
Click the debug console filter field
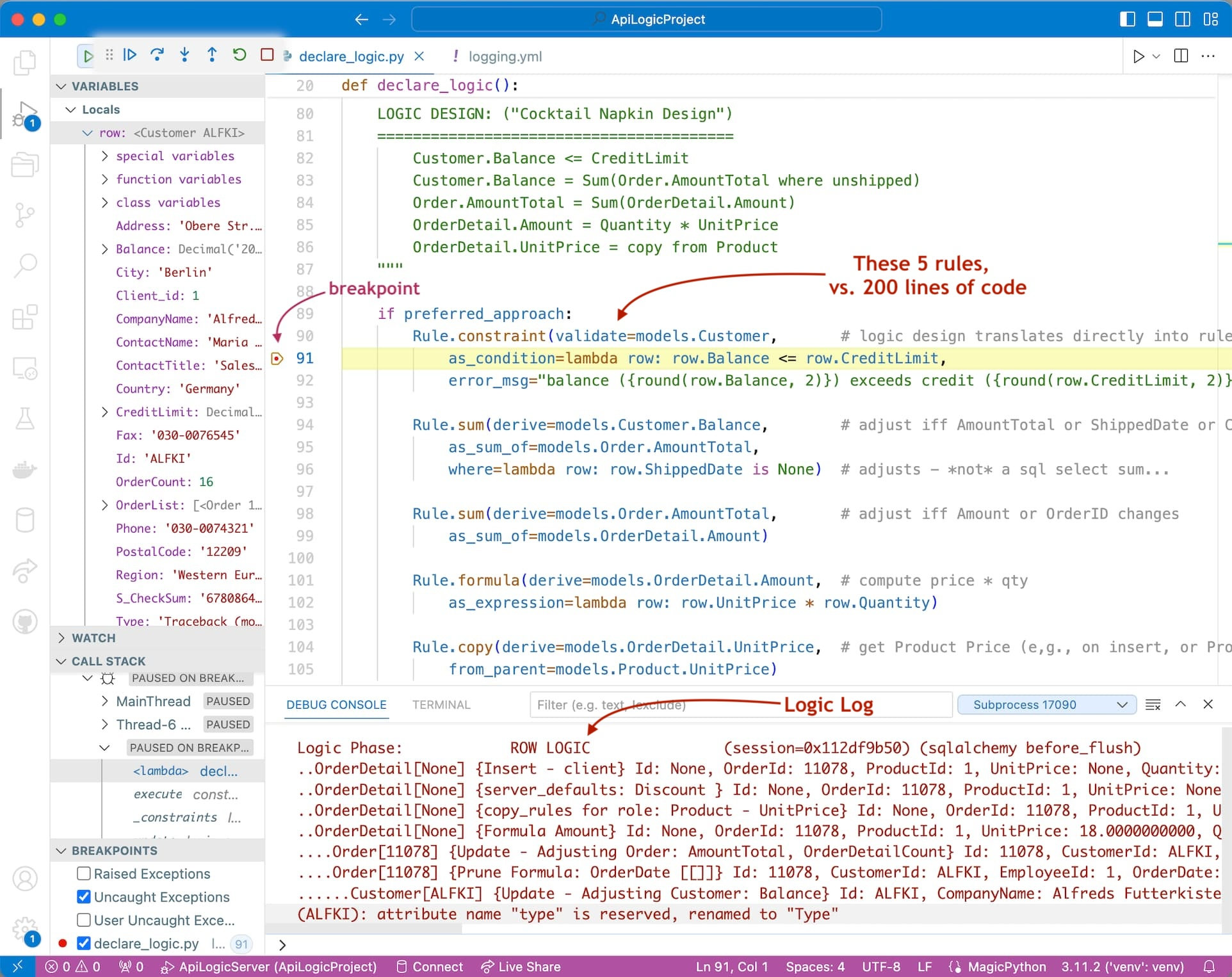tap(741, 704)
